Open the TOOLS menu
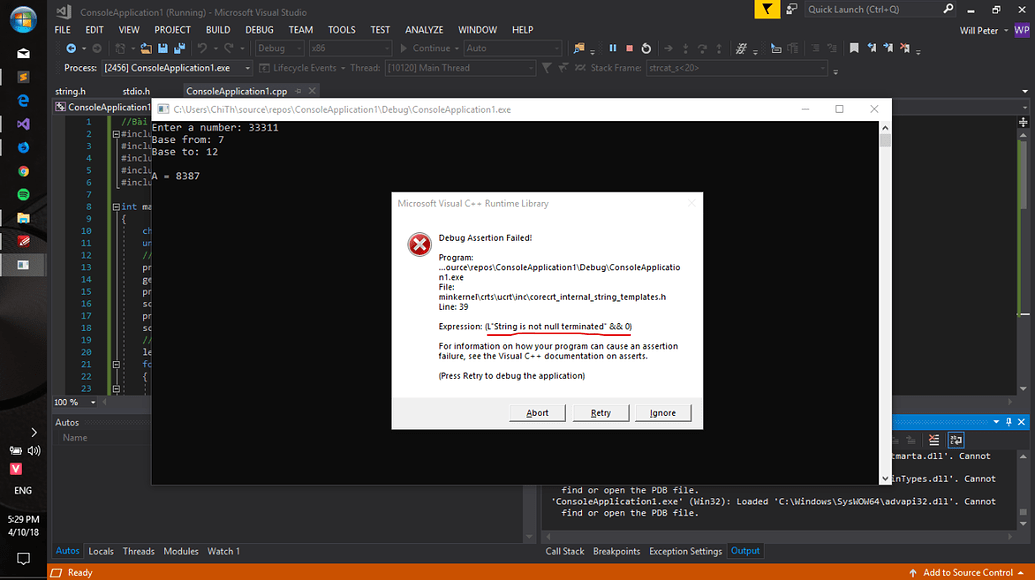 [341, 30]
